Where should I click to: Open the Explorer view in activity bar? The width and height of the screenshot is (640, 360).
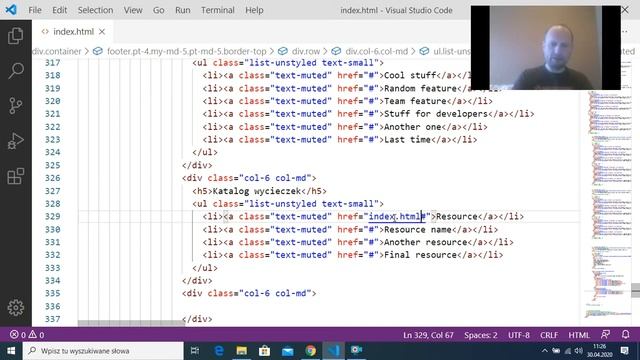(16, 36)
